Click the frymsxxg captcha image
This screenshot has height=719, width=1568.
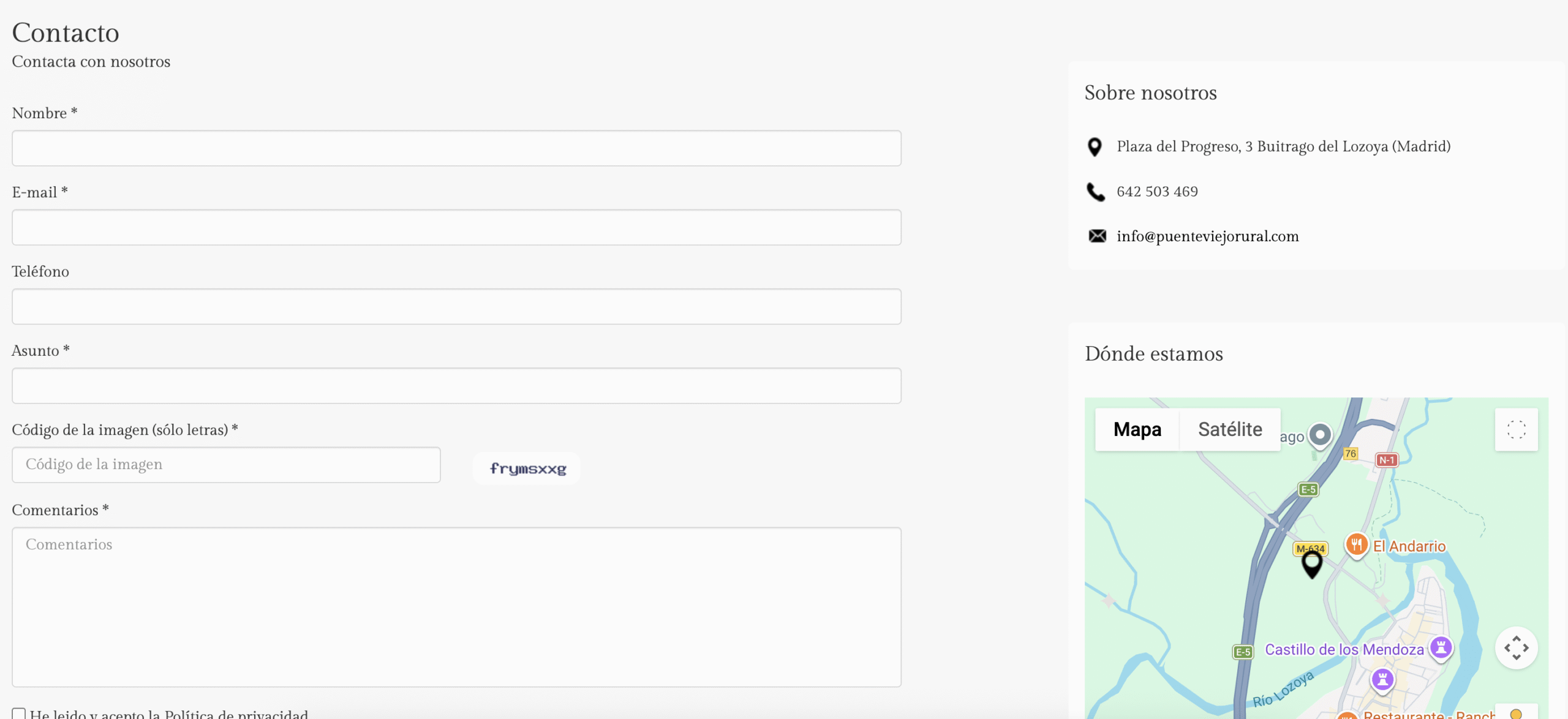pyautogui.click(x=527, y=469)
